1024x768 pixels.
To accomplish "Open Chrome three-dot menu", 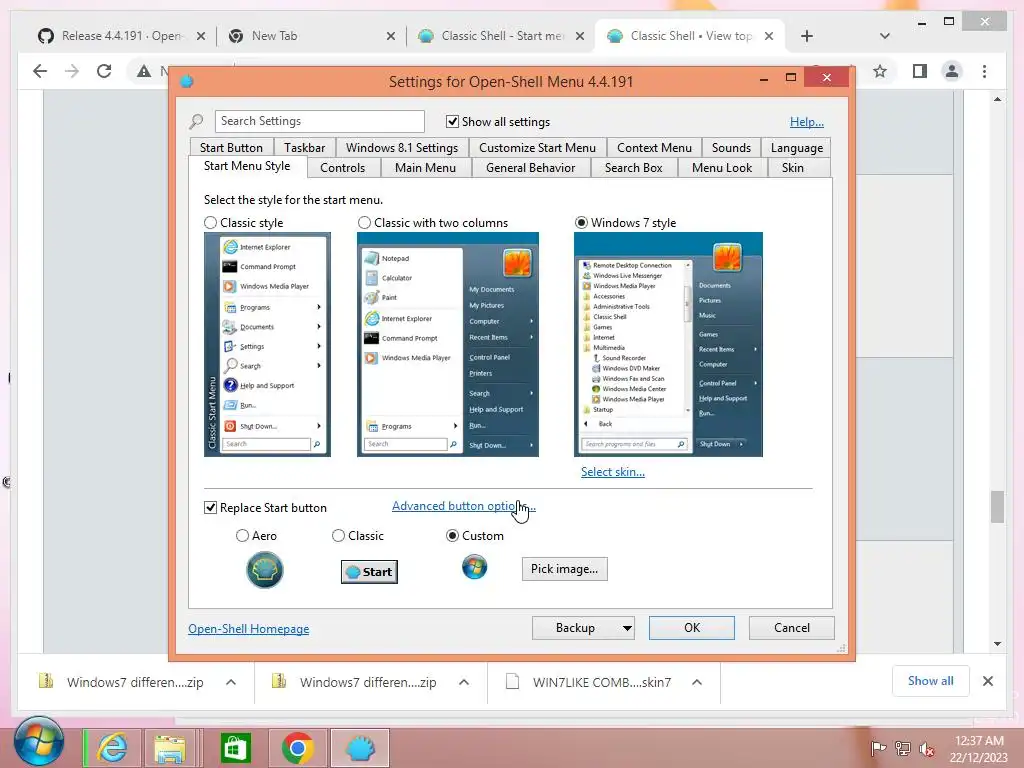I will (x=984, y=71).
